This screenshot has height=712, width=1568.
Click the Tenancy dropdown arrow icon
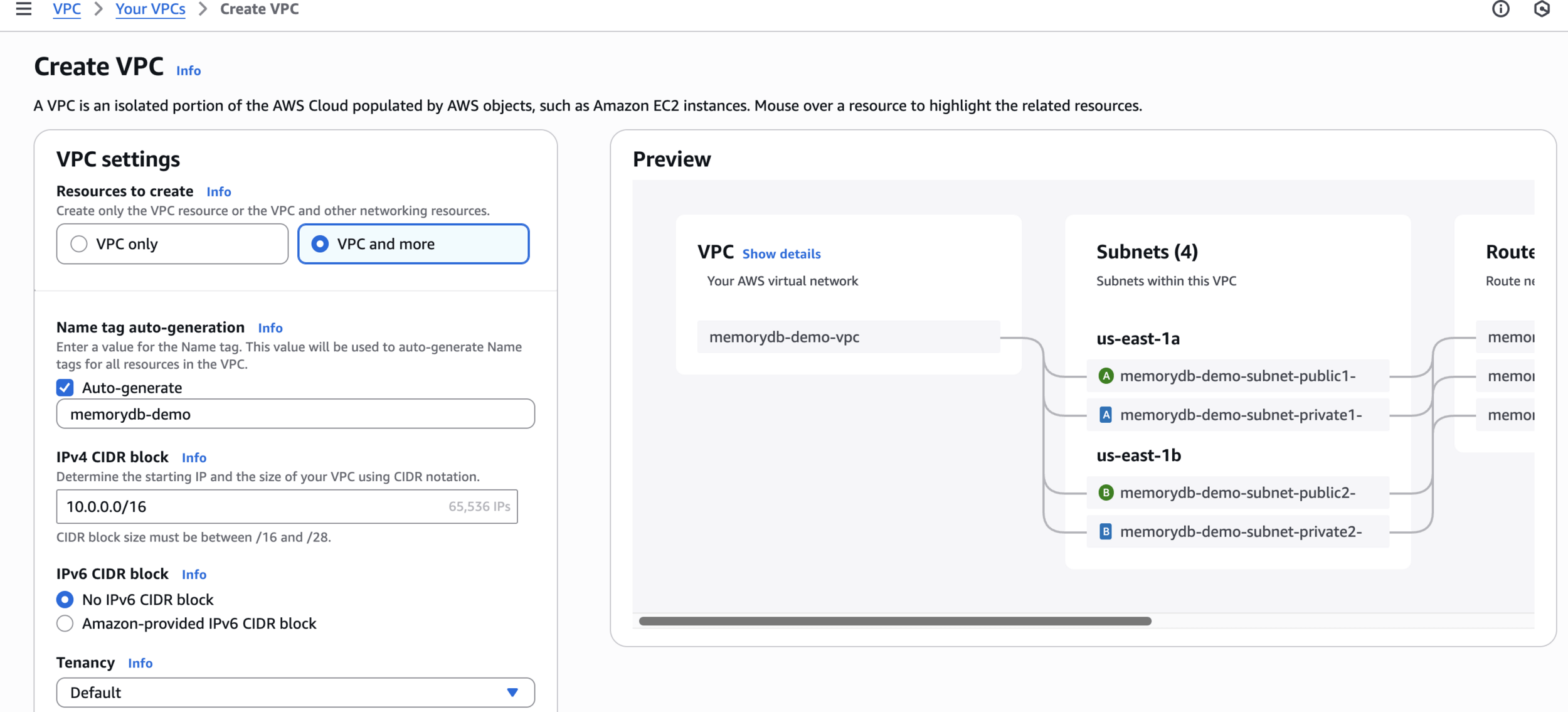[512, 693]
